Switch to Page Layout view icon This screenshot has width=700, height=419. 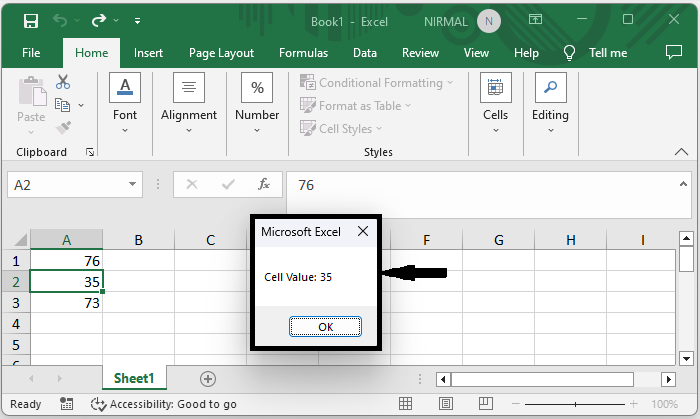[x=446, y=404]
